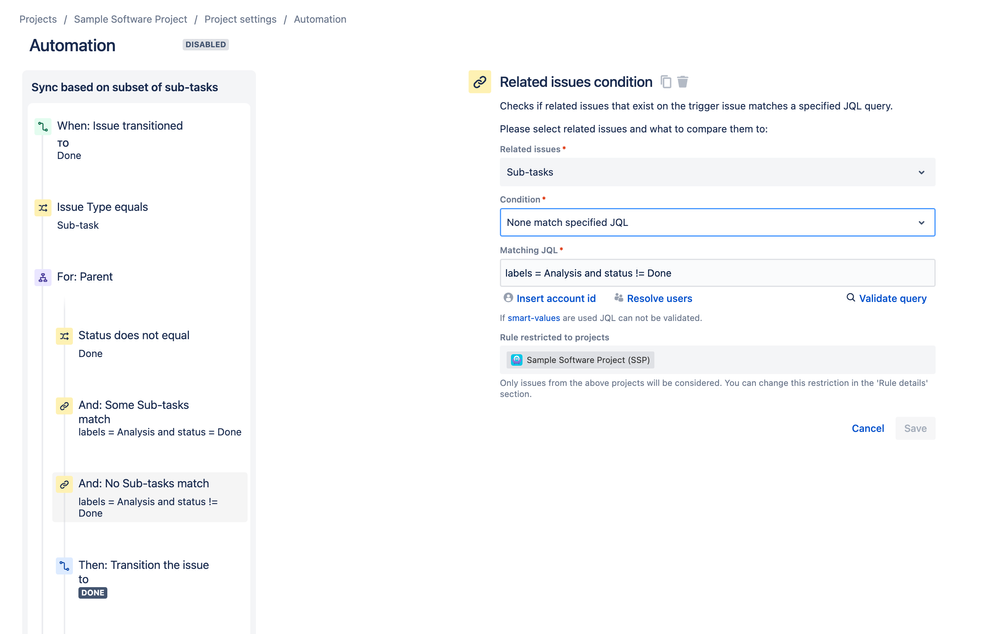Open the Related issues Sub-tasks dropdown

tap(717, 172)
